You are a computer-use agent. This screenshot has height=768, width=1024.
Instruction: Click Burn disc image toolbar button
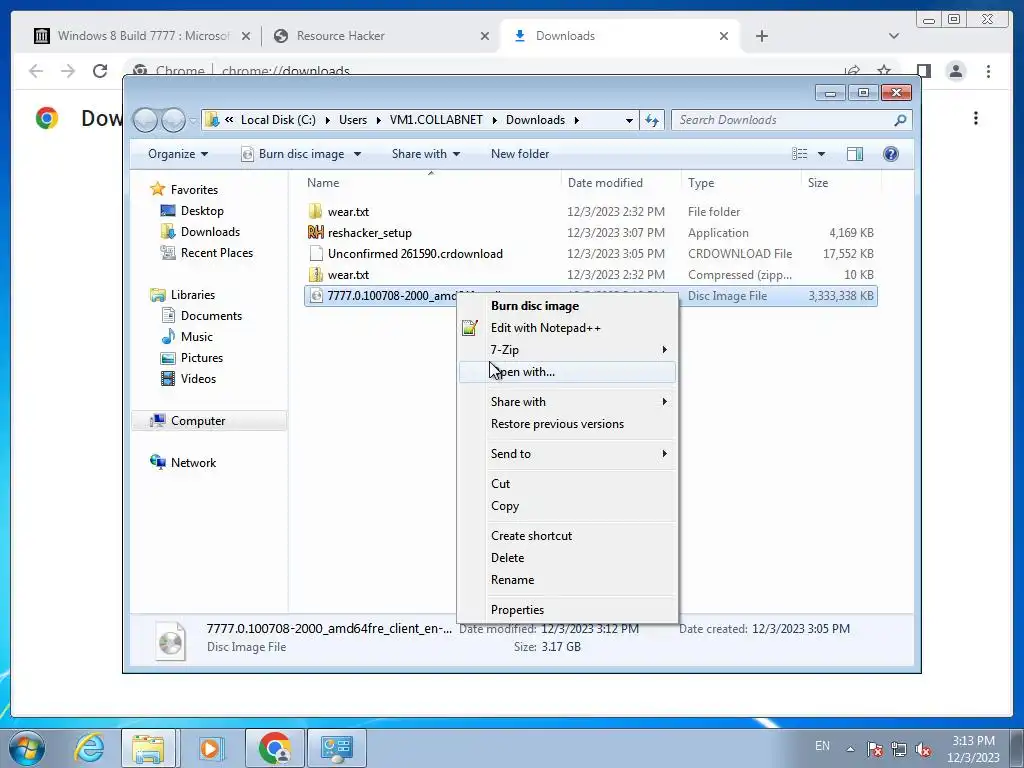(x=293, y=154)
